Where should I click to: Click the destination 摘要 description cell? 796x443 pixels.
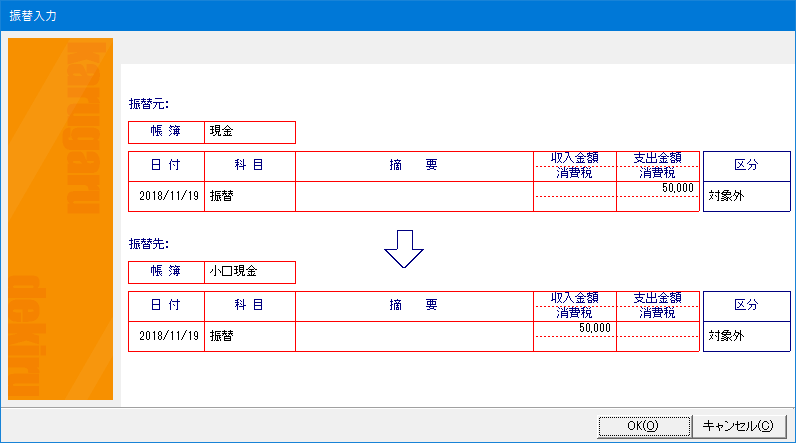(x=414, y=336)
